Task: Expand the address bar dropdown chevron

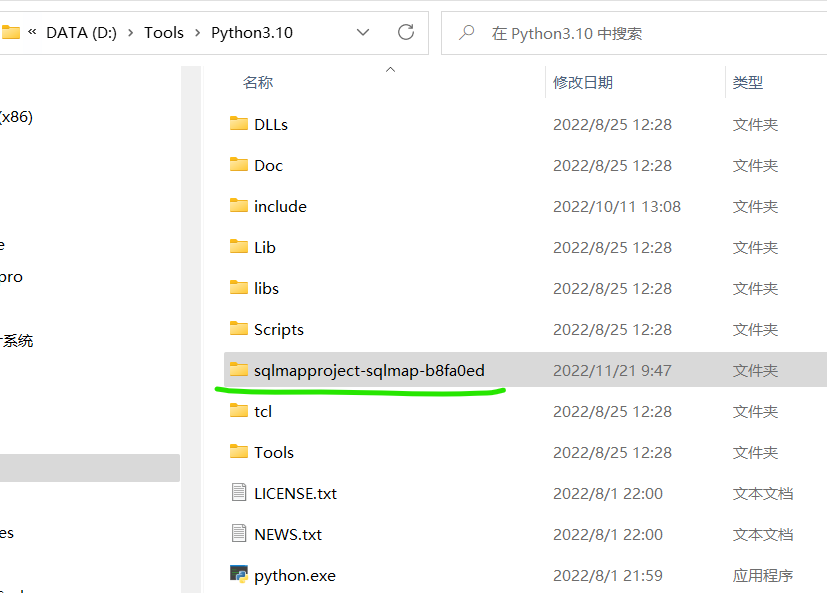Action: (363, 32)
